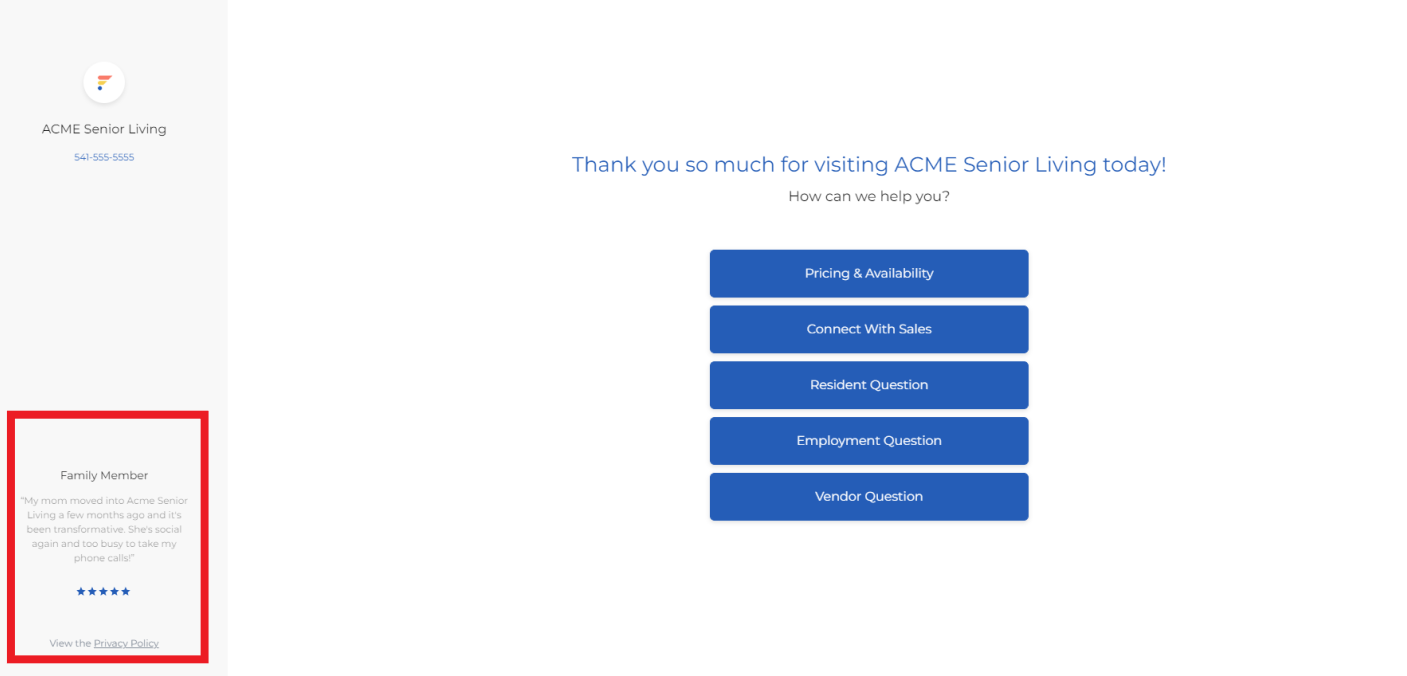This screenshot has height=676, width=1407.
Task: Click the 'View the' text beside Privacy Policy
Action: [70, 643]
